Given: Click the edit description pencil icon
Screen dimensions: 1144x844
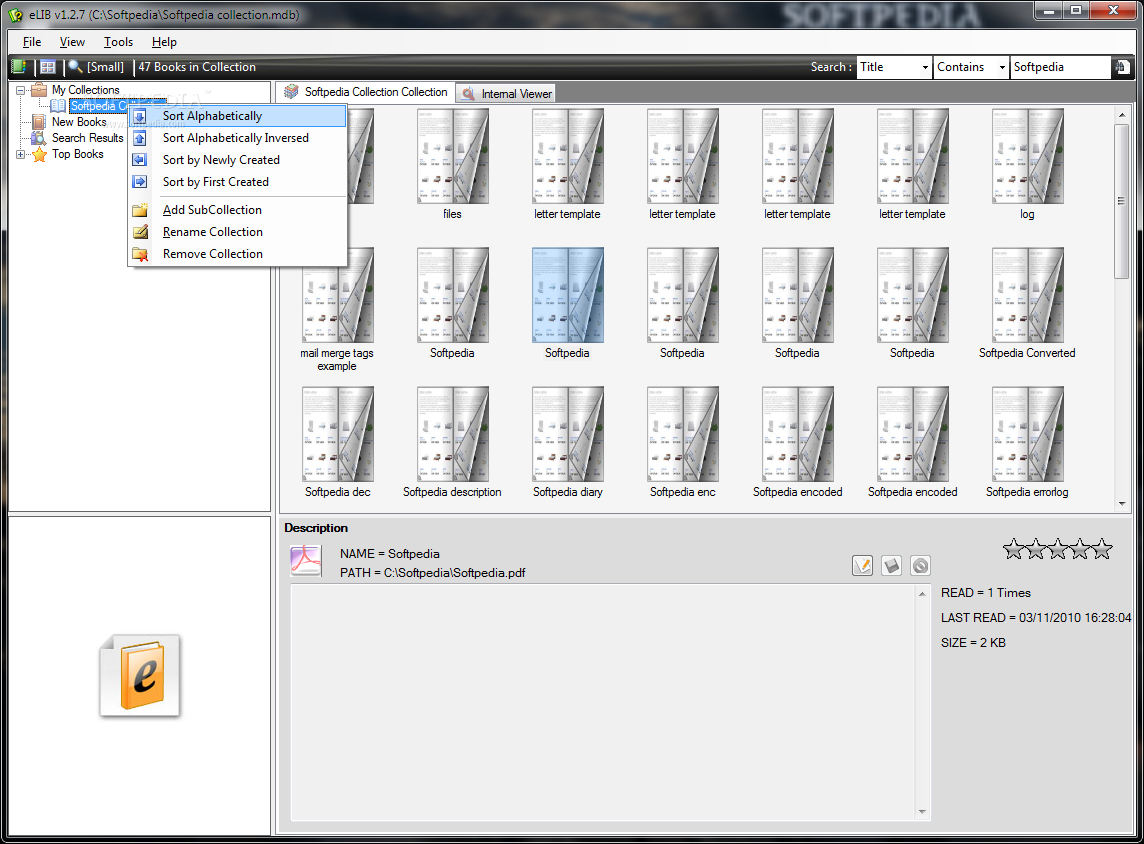Looking at the screenshot, I should pyautogui.click(x=862, y=565).
